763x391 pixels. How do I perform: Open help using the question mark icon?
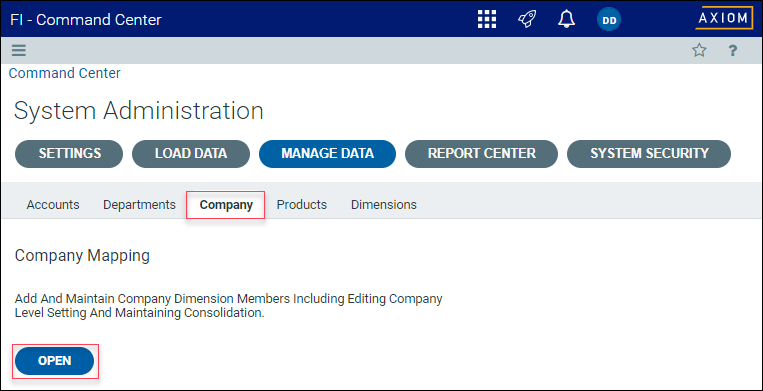click(733, 50)
